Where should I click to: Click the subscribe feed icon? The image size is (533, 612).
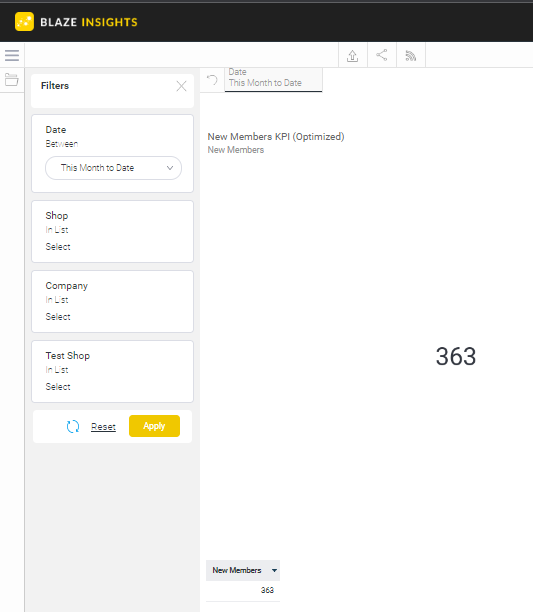click(410, 55)
